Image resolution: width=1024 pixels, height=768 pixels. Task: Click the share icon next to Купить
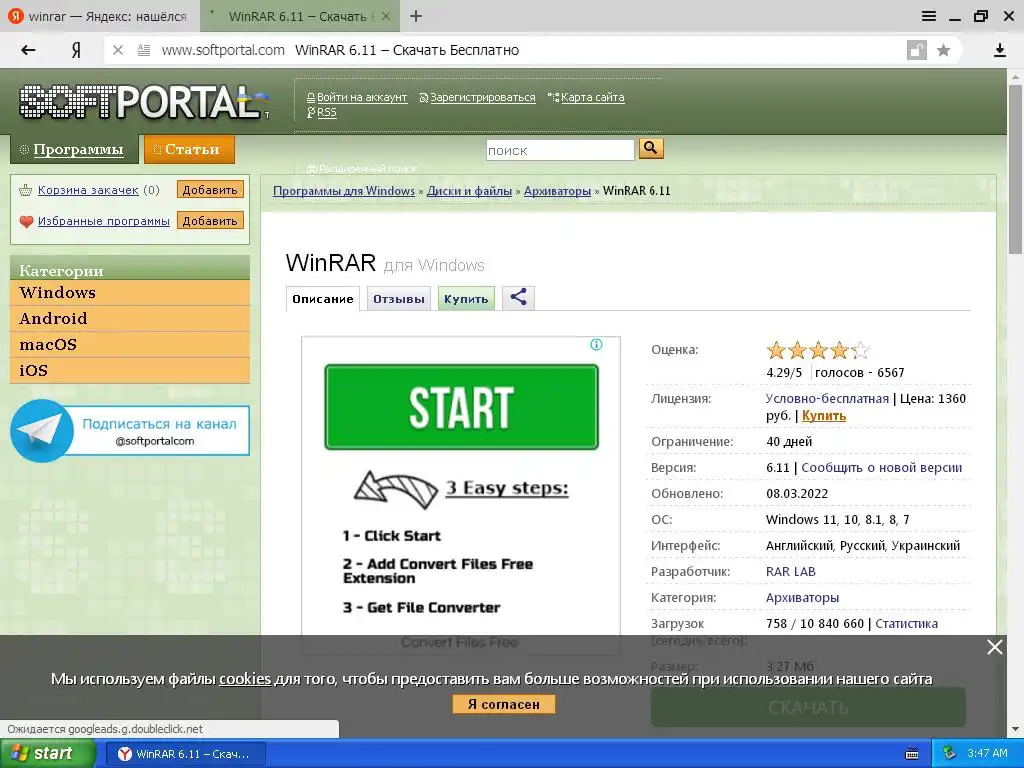[x=519, y=298]
